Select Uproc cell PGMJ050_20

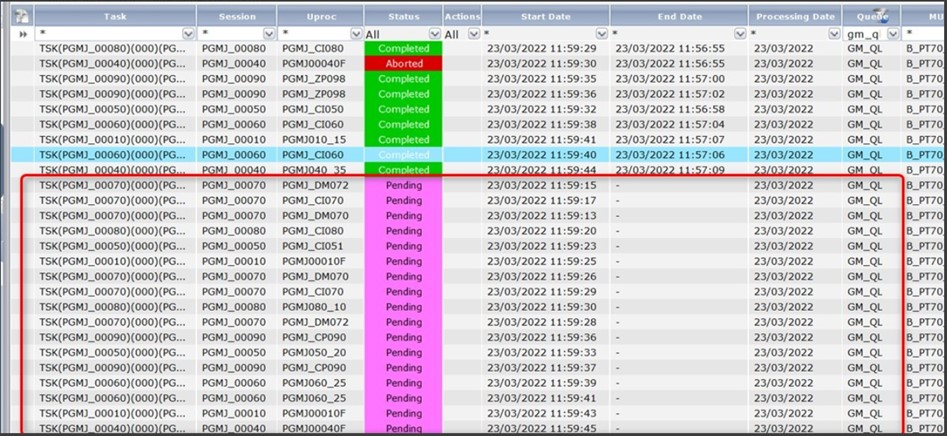click(x=314, y=353)
